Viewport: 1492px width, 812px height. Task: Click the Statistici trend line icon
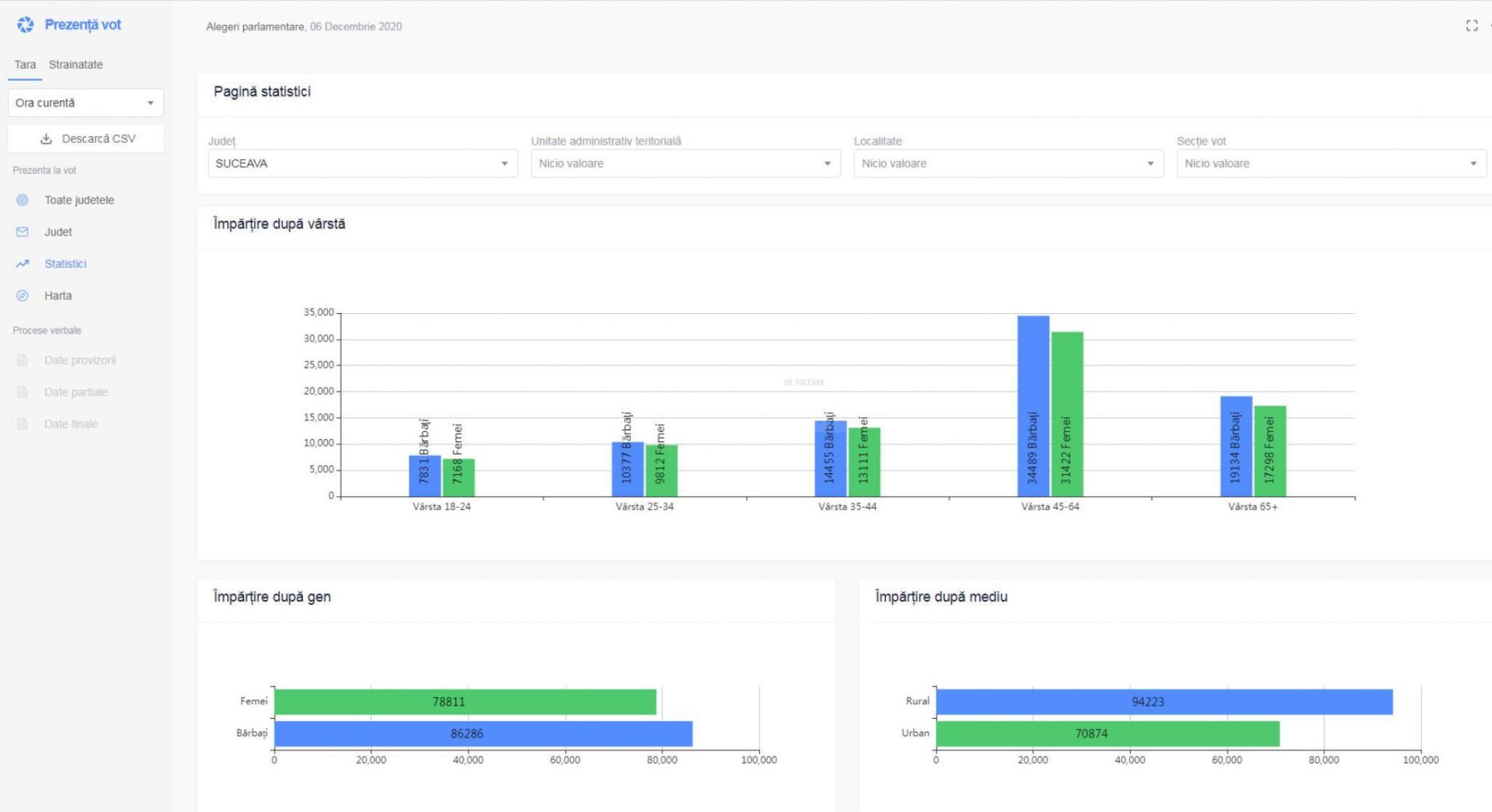point(23,264)
